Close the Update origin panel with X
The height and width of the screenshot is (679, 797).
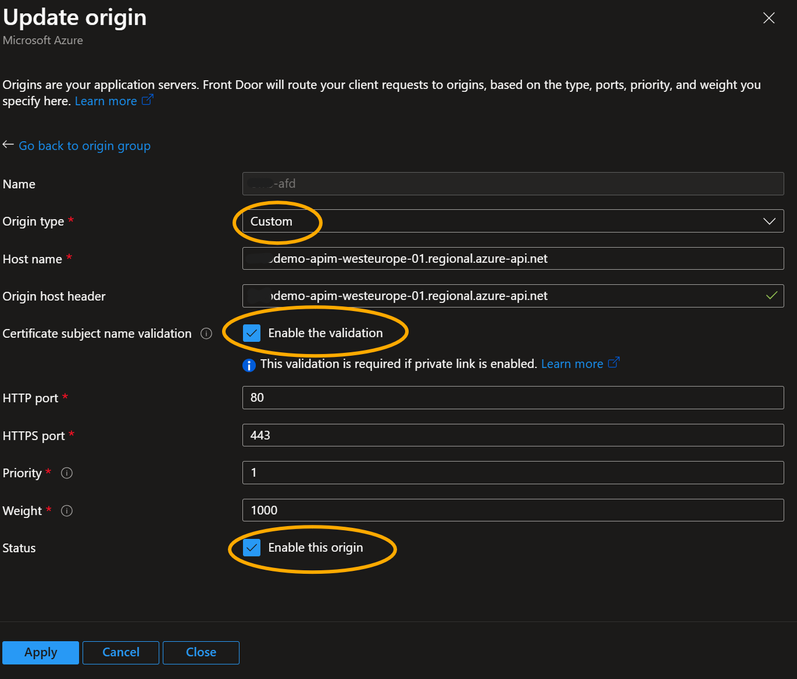768,18
